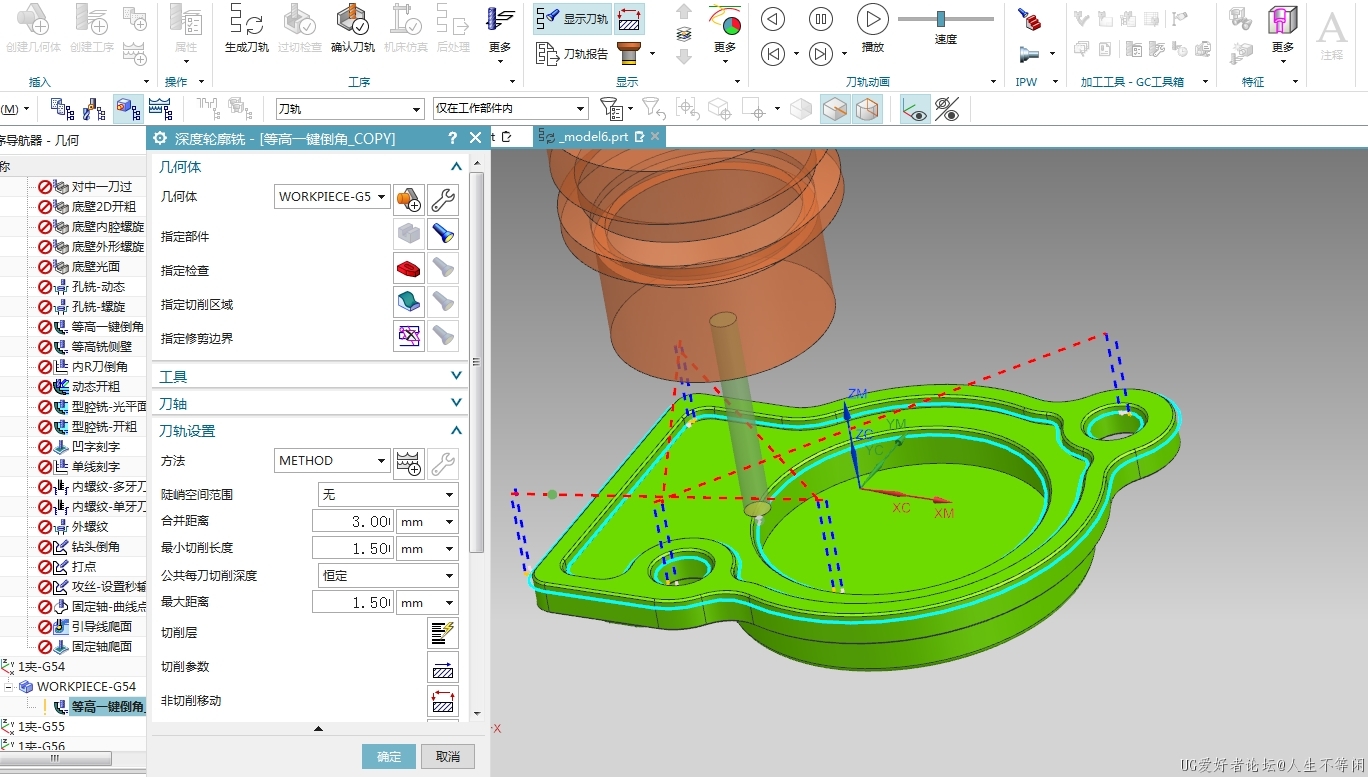This screenshot has height=777, width=1368.
Task: Select 1夹-G55 node in navigator
Action: pyautogui.click(x=41, y=727)
